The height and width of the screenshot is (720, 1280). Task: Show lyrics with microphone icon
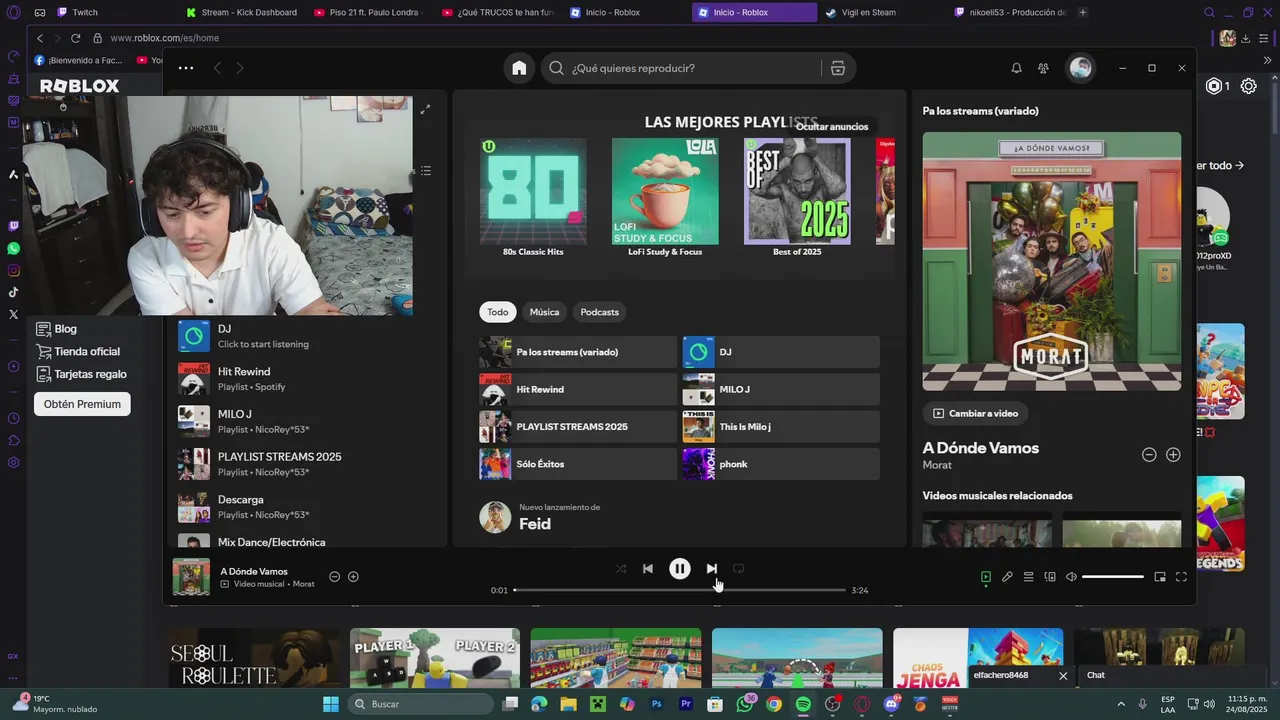[x=1007, y=577]
